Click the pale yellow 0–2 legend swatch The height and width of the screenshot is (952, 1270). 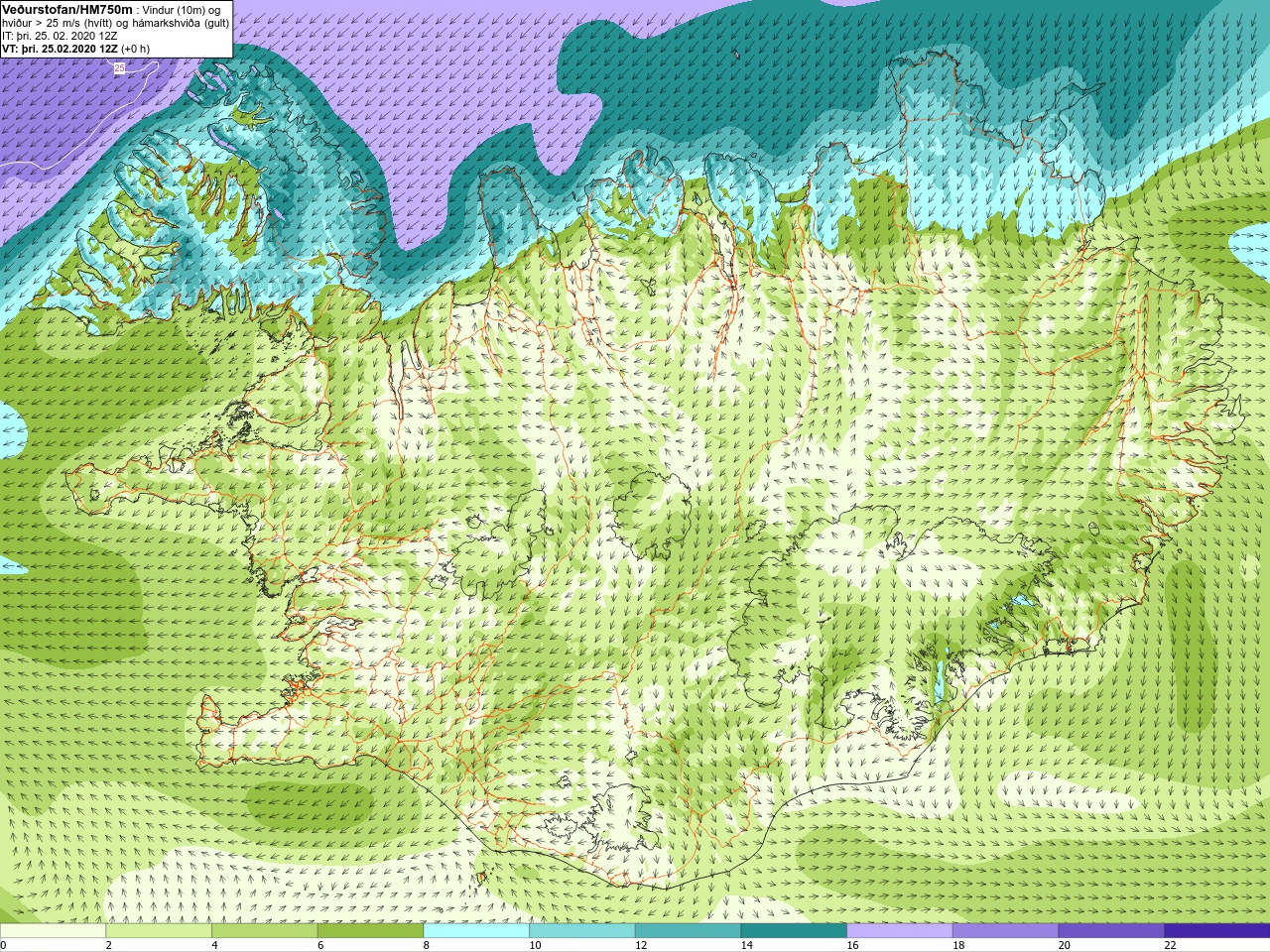point(53,931)
